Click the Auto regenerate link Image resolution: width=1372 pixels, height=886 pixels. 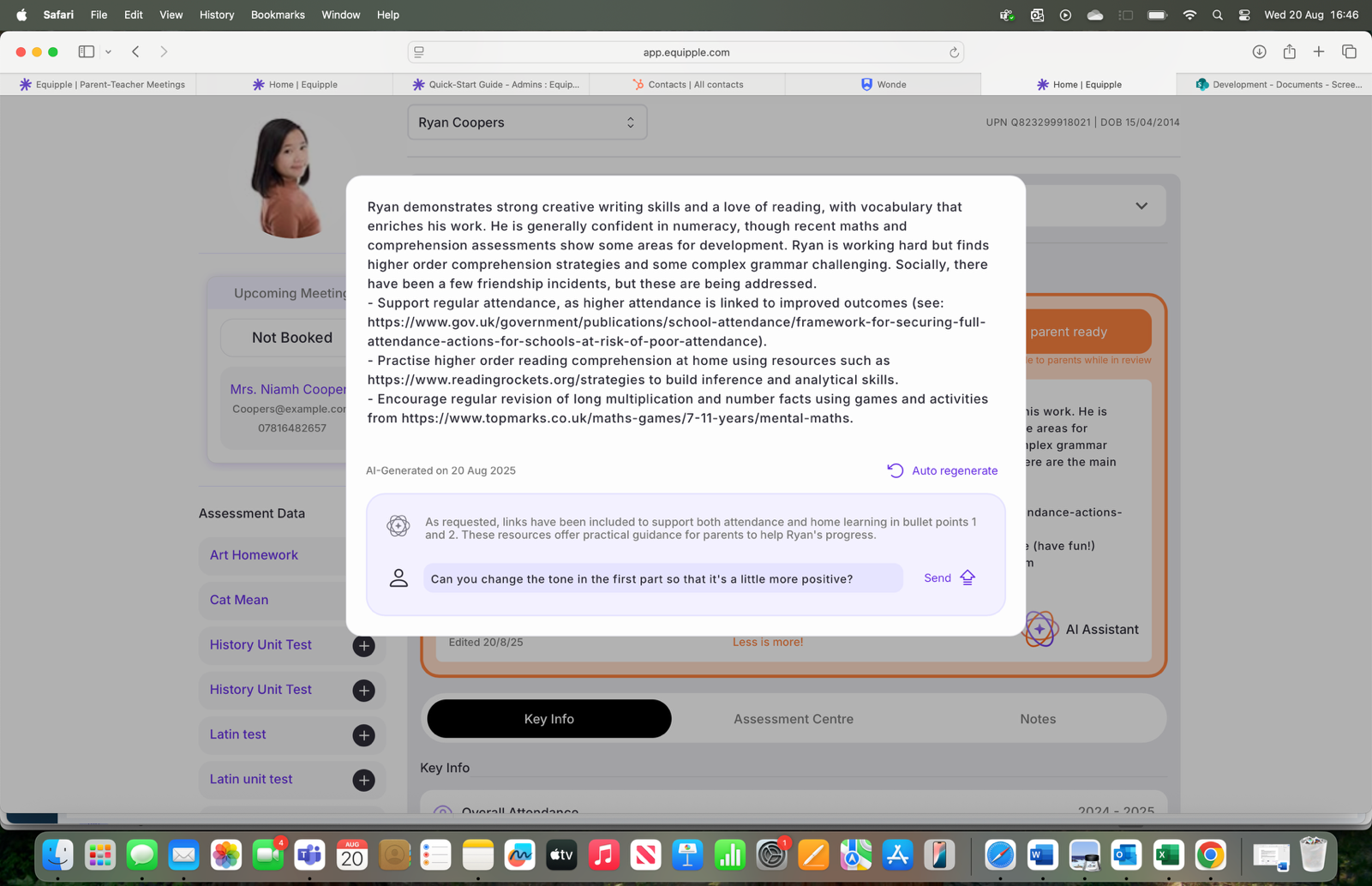point(954,470)
